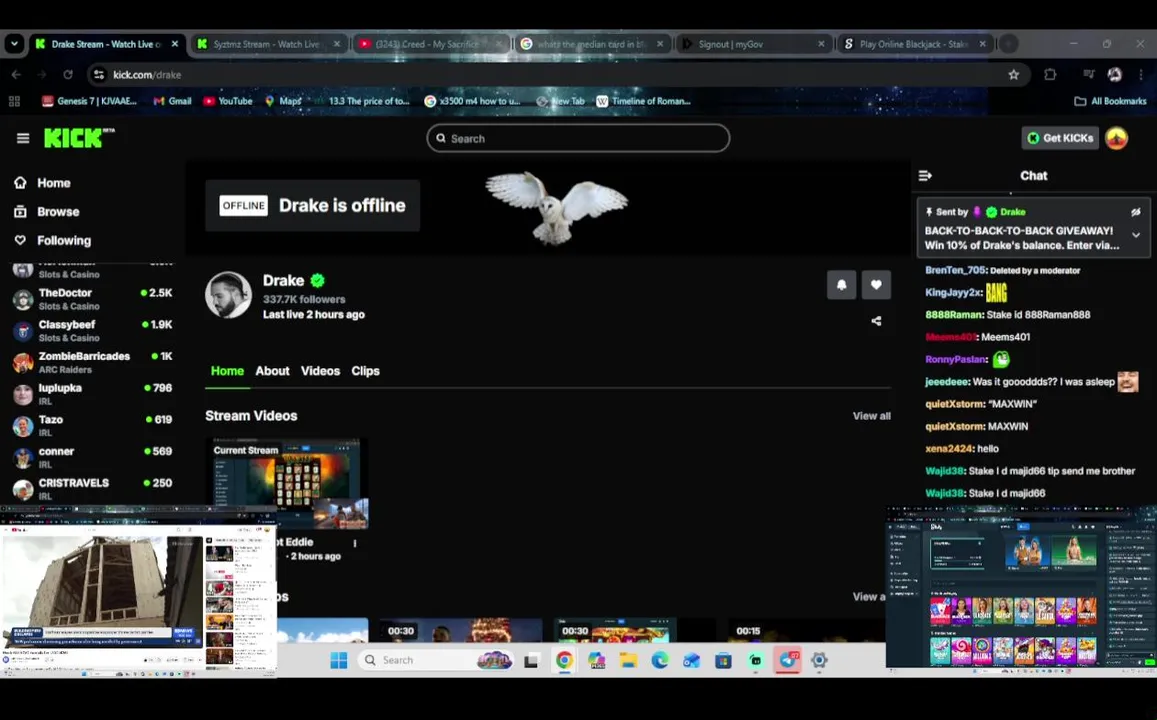Open luplupka channel in sidebar
The height and width of the screenshot is (720, 1157).
point(92,394)
